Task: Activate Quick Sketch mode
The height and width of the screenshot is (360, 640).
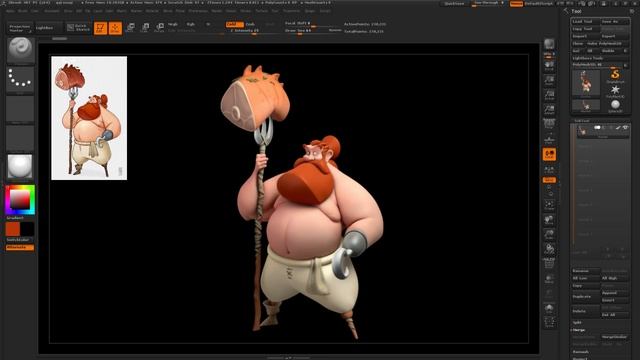Action: coord(78,28)
